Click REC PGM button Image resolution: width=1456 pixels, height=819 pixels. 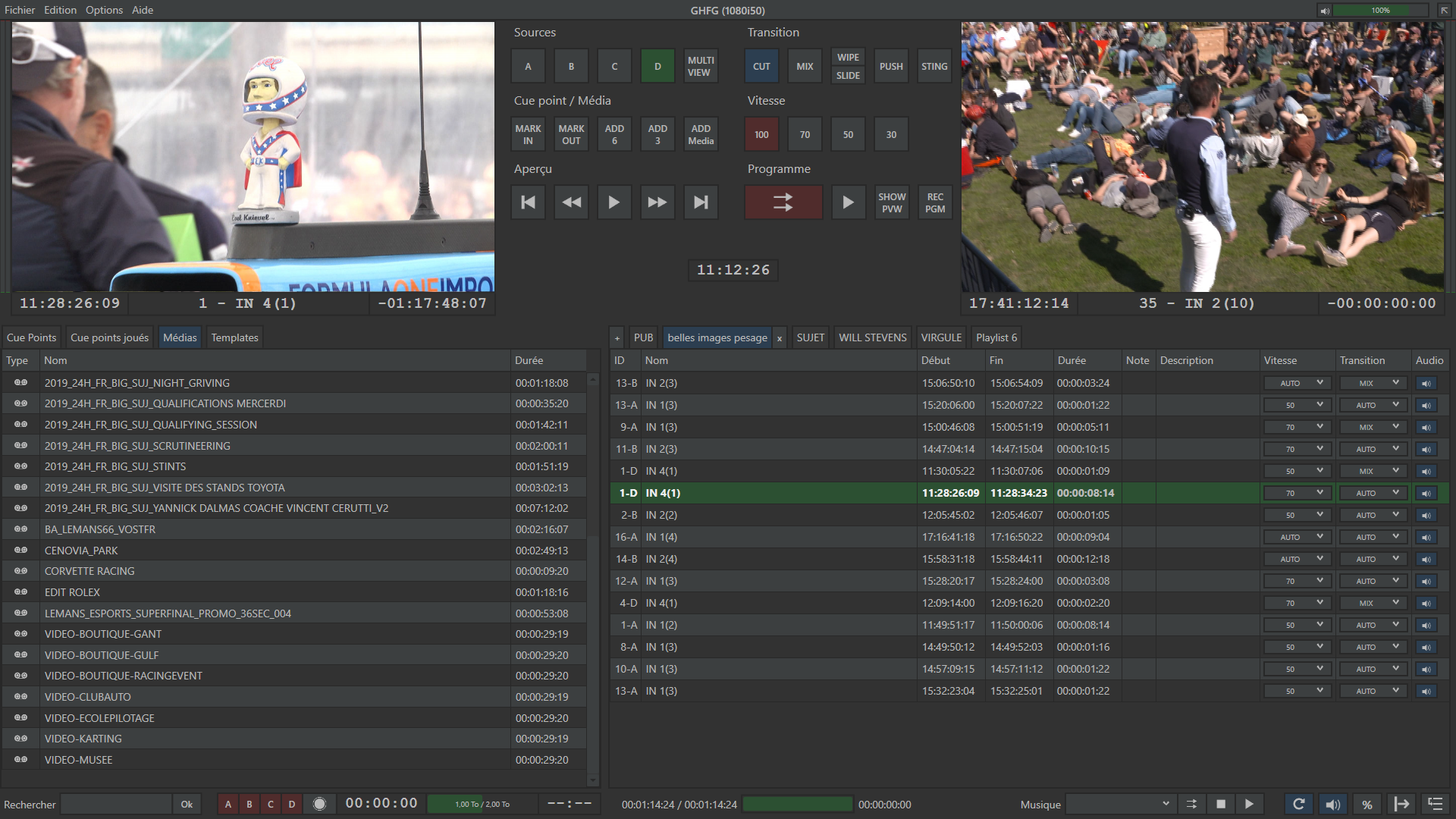pyautogui.click(x=935, y=202)
